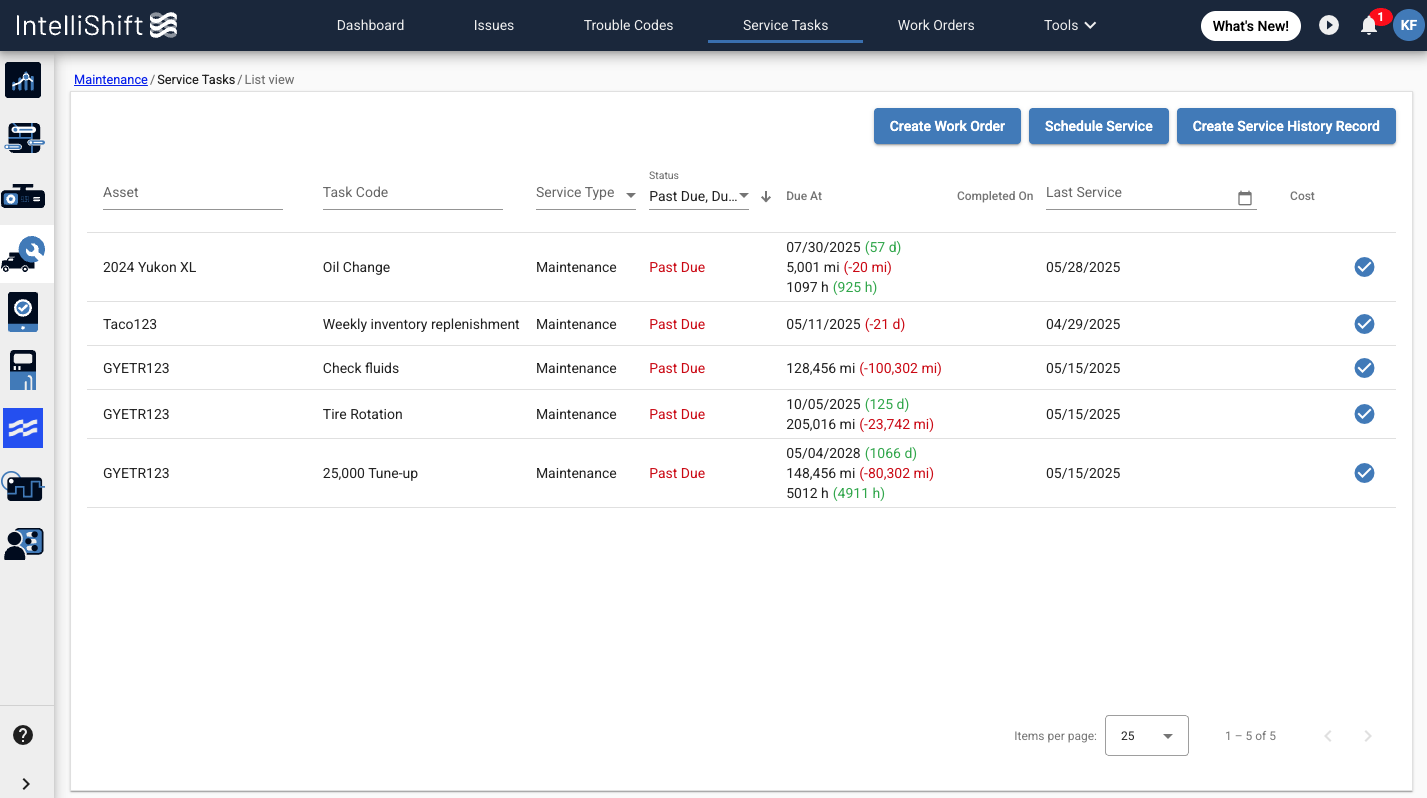Click the Create Work Order button
Image resolution: width=1427 pixels, height=798 pixels.
(x=947, y=126)
